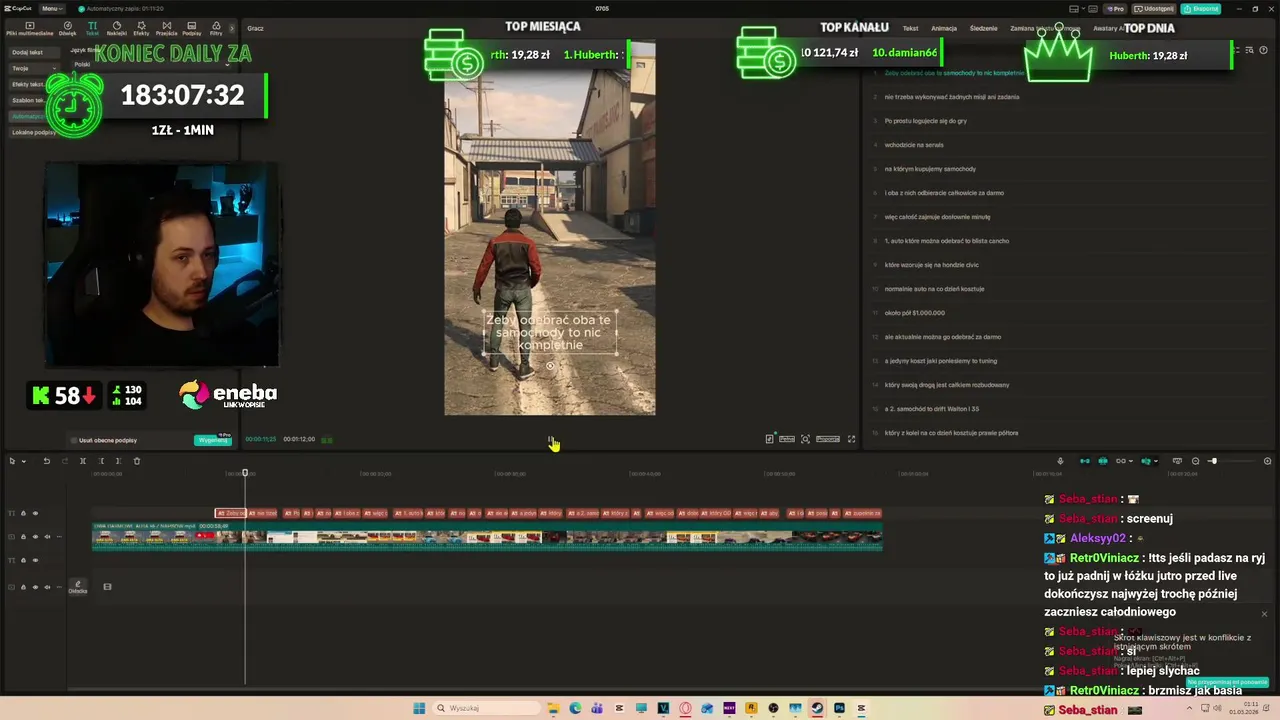Screen dimensions: 1280x720
Task: Expand more toolbar tabs with arrow
Action: (232, 28)
